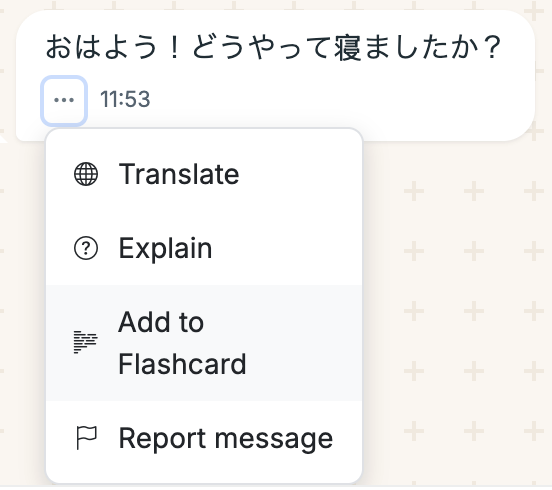The width and height of the screenshot is (552, 490).
Task: Click the Japanese message text
Action: point(274,47)
